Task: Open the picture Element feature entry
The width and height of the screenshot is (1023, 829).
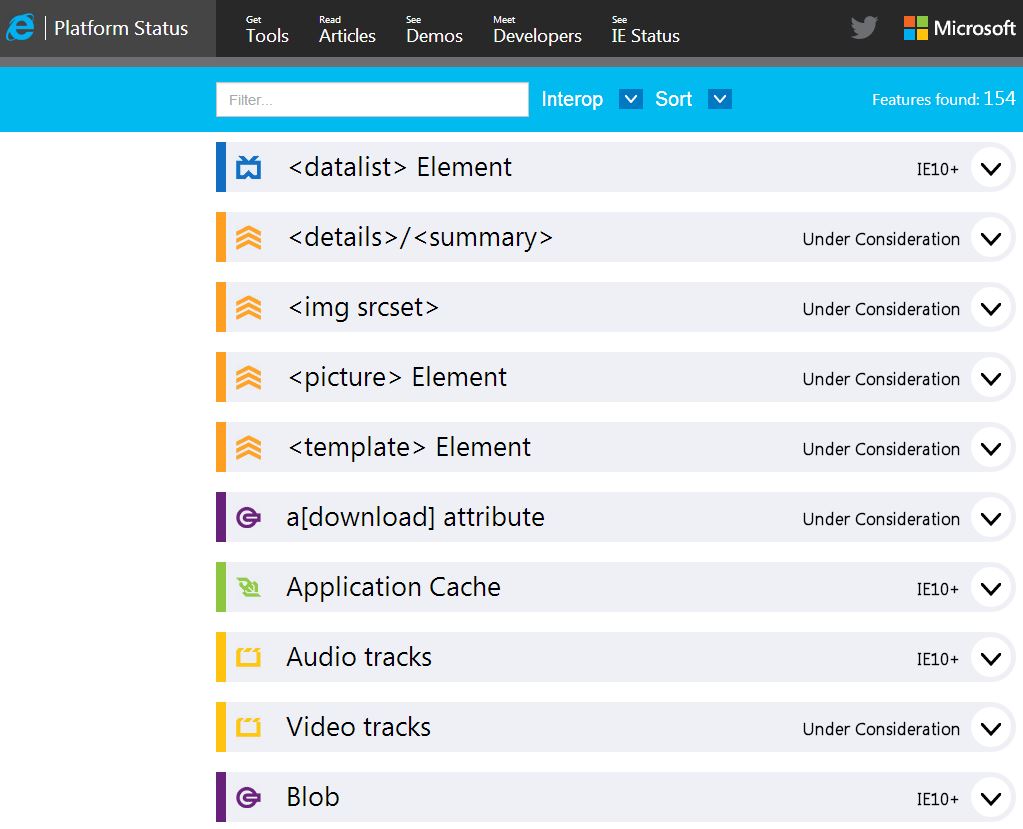Action: point(397,378)
